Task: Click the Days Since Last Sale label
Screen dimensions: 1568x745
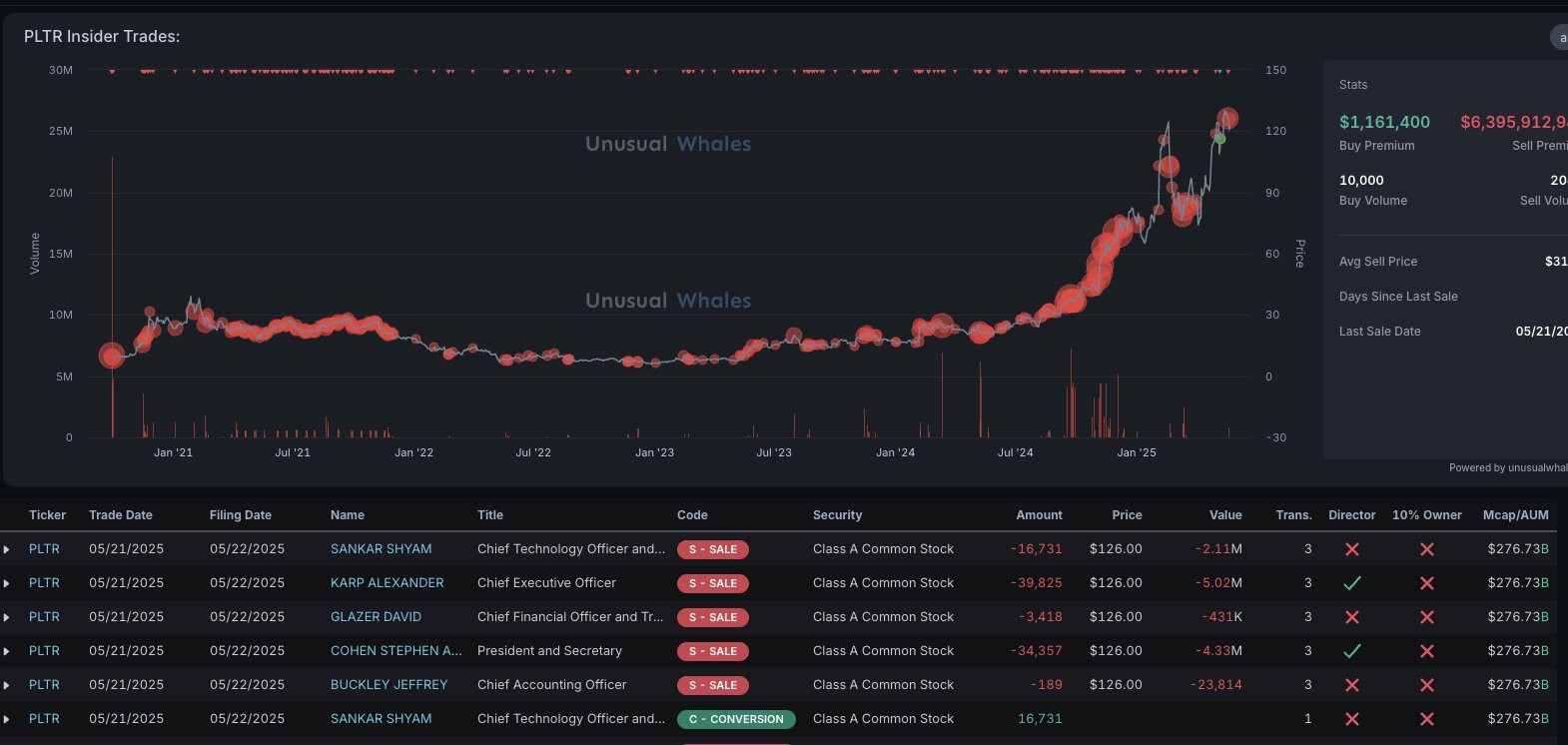Action: coord(1398,297)
